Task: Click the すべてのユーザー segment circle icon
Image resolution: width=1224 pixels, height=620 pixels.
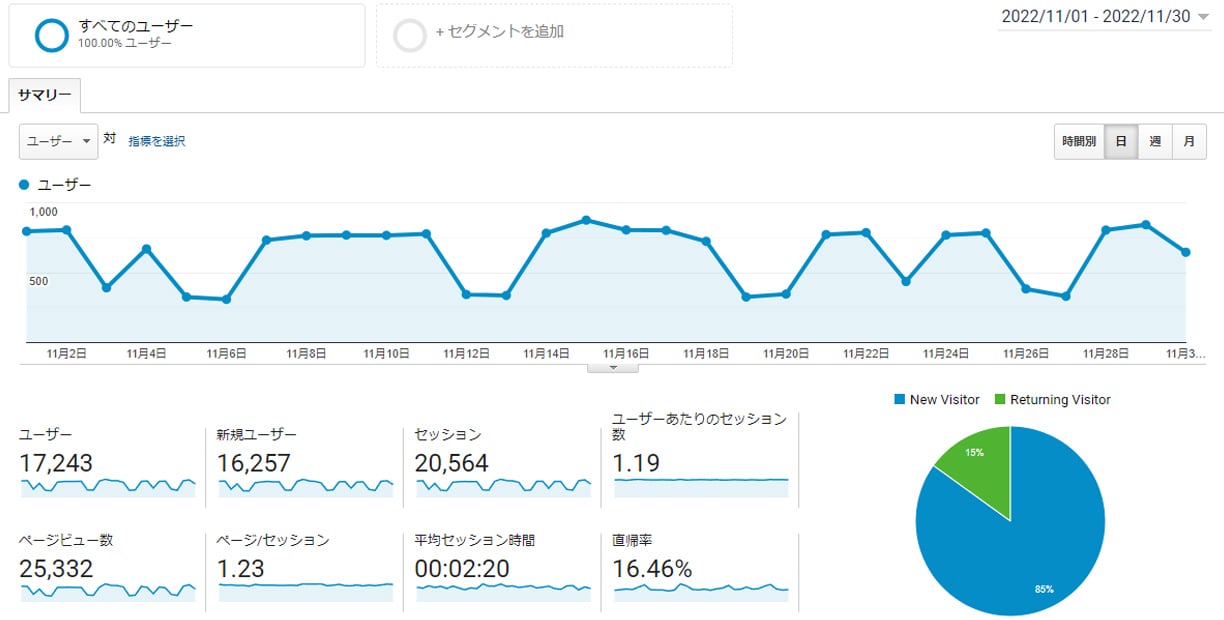Action: pyautogui.click(x=50, y=34)
